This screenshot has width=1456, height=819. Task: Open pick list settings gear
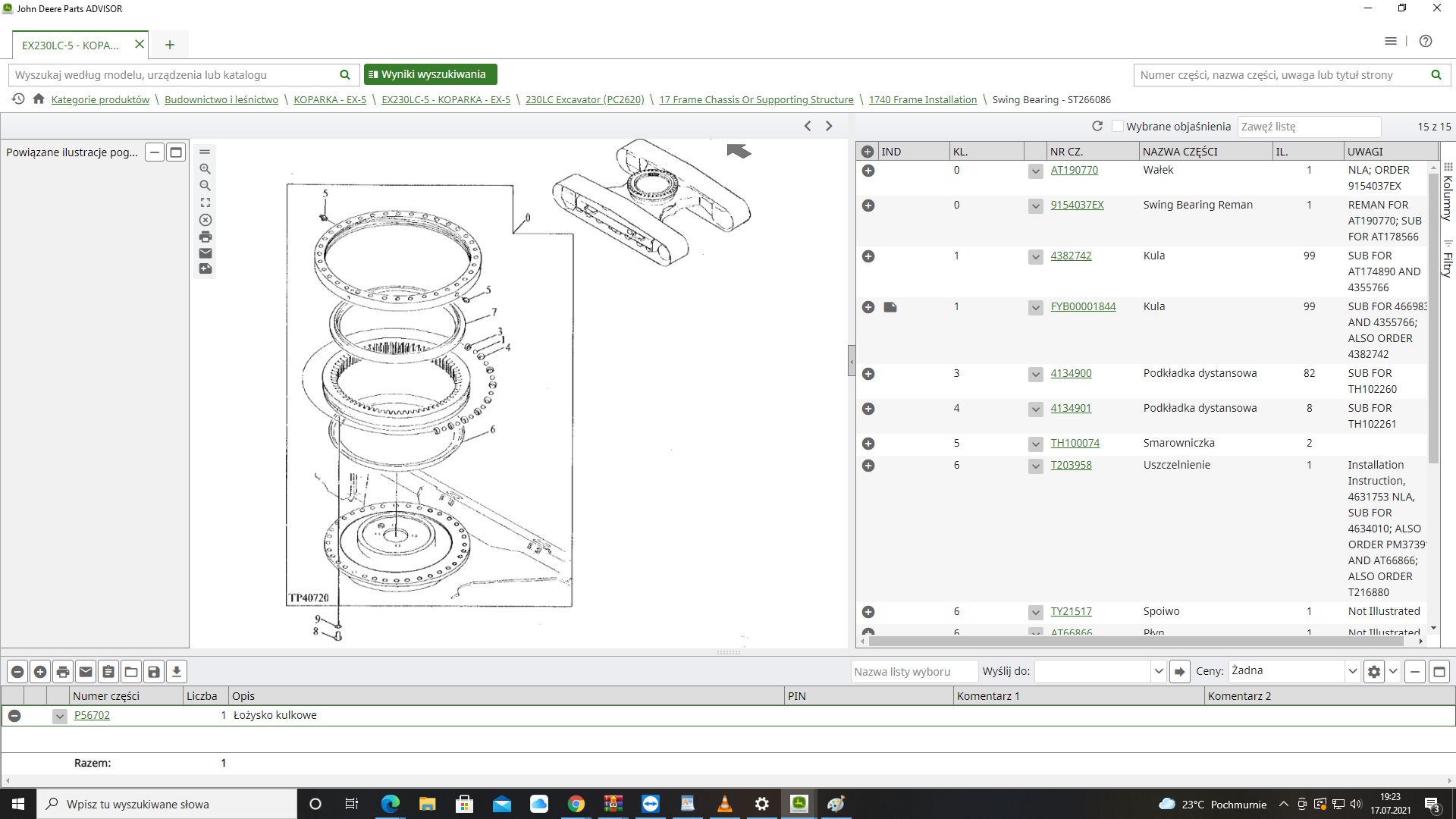[x=1373, y=672]
